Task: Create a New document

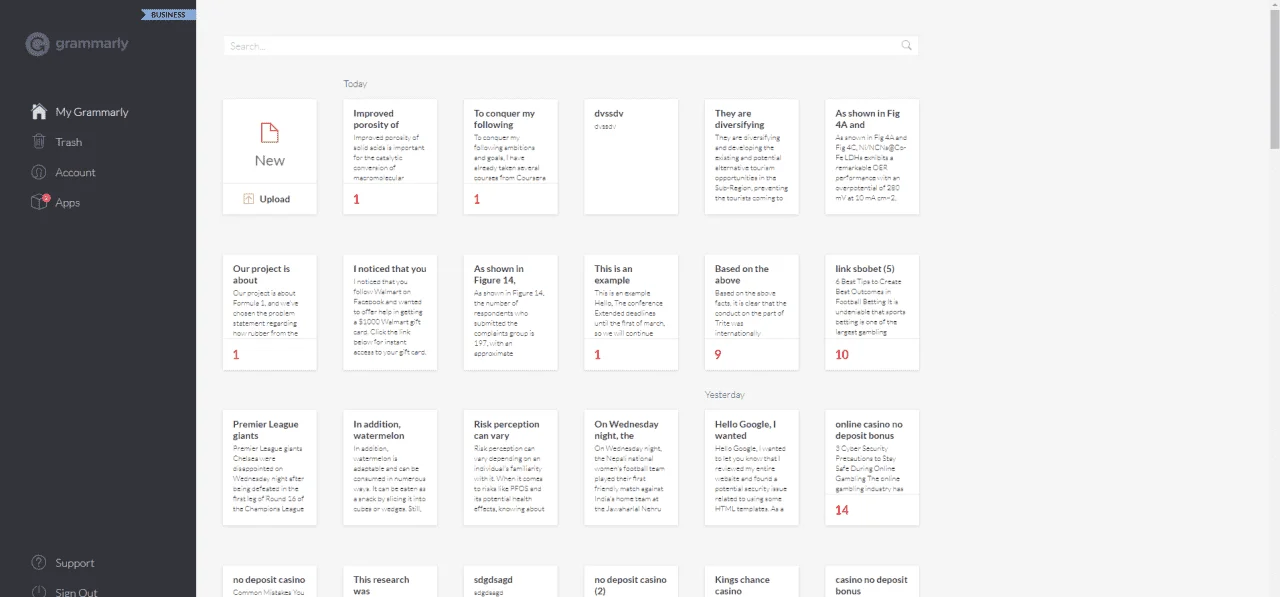Action: 270,141
